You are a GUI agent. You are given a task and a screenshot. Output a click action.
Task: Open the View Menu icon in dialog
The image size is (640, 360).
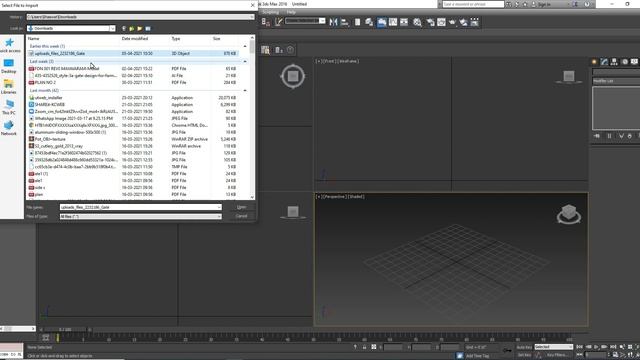click(148, 29)
